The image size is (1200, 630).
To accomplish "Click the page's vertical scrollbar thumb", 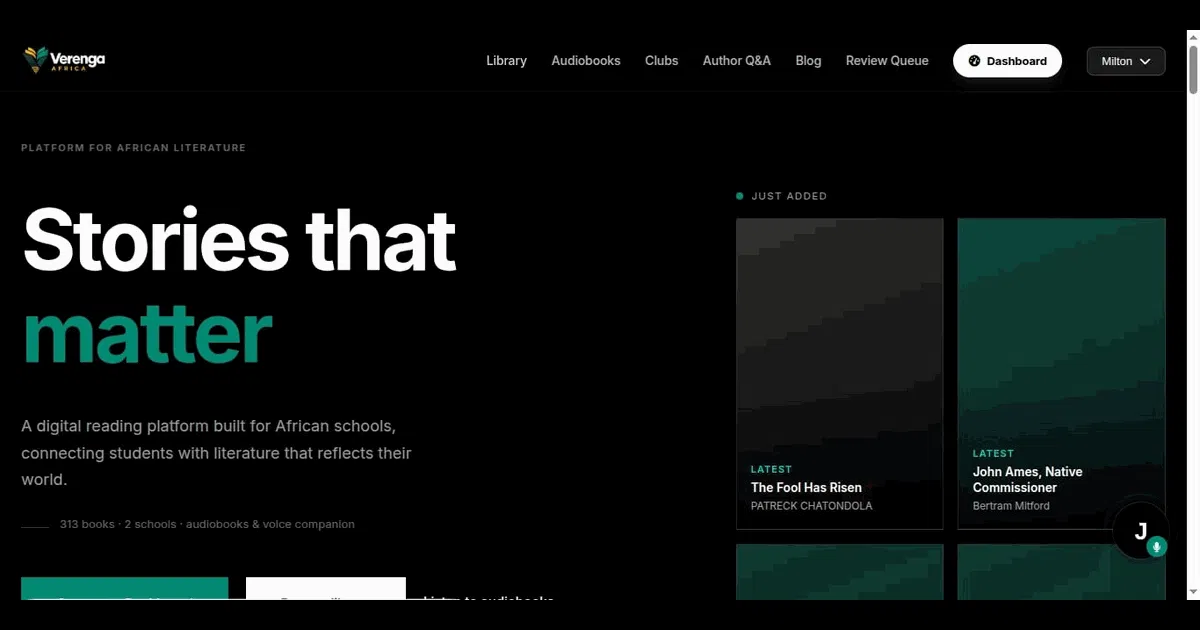I will click(1192, 70).
